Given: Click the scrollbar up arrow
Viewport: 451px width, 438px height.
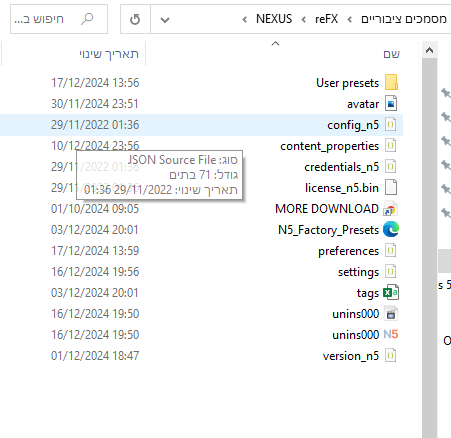Looking at the screenshot, I should click(429, 50).
